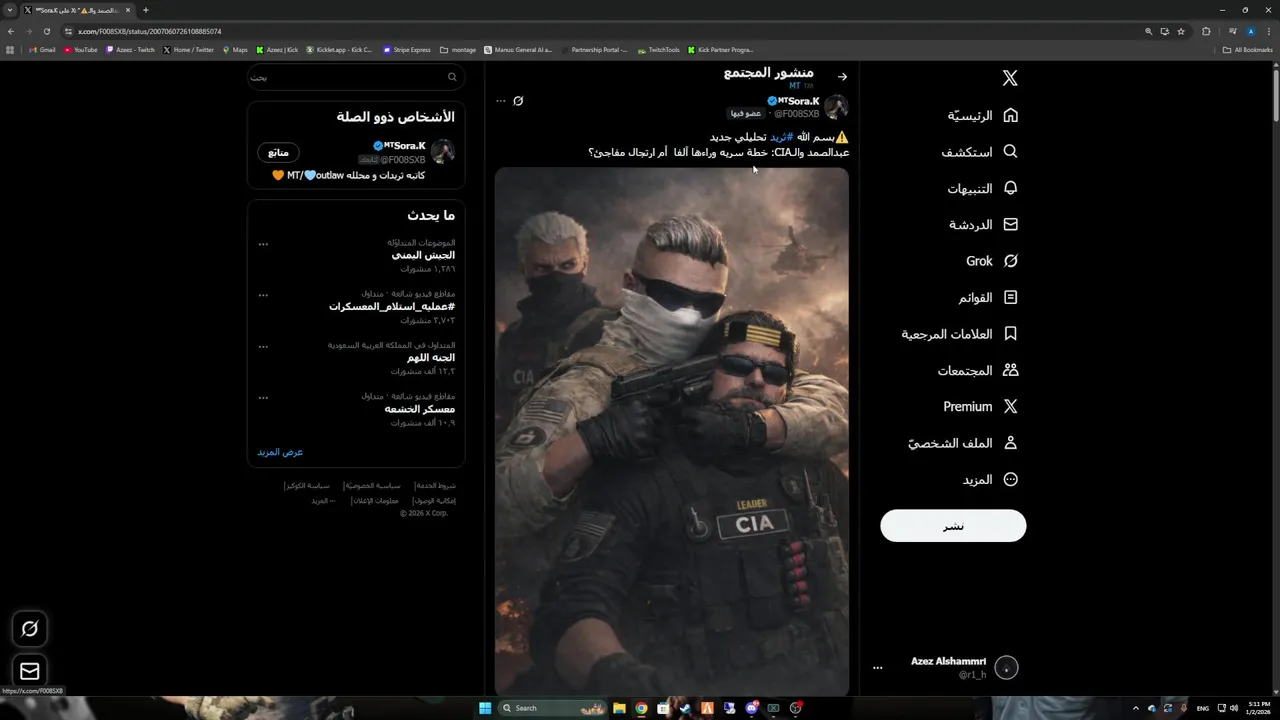1280x720 pixels.
Task: Open the CIA post image
Action: coord(672,430)
